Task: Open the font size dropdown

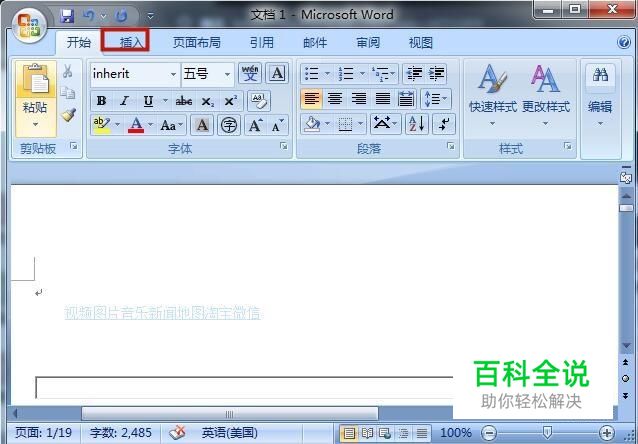Action: [227, 74]
